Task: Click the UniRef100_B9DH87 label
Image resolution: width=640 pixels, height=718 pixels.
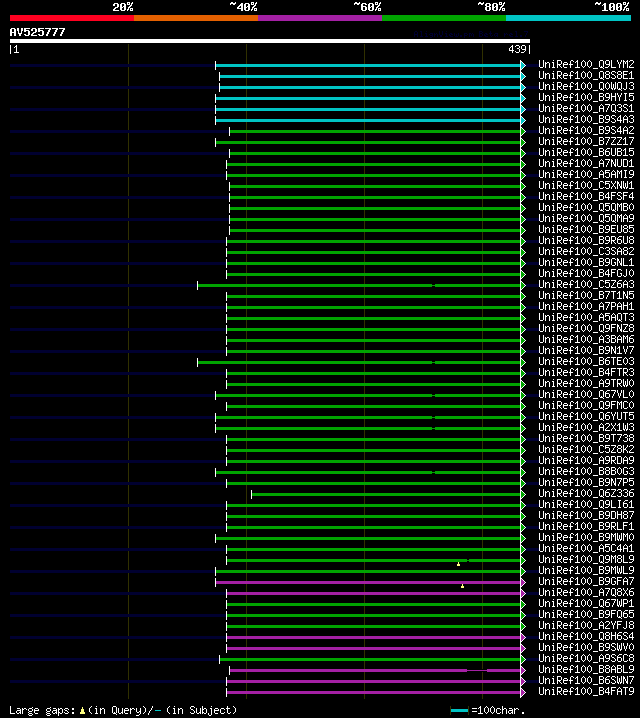Action: pos(586,515)
